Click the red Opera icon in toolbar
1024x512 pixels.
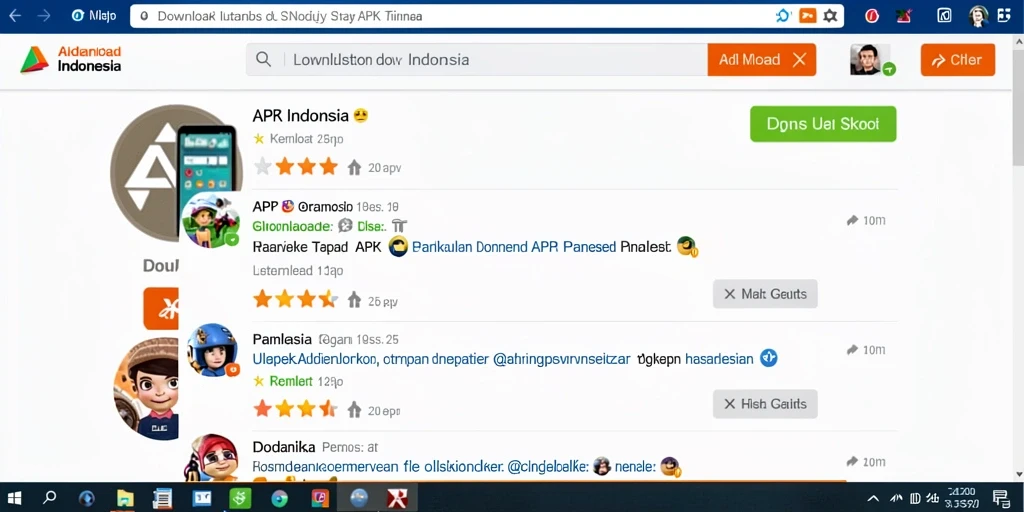click(872, 16)
